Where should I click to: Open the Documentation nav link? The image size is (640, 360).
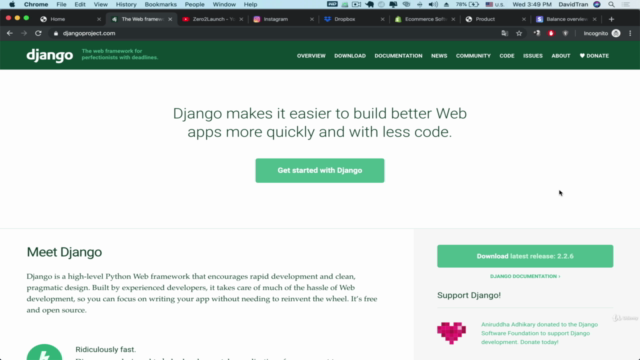pyautogui.click(x=398, y=56)
